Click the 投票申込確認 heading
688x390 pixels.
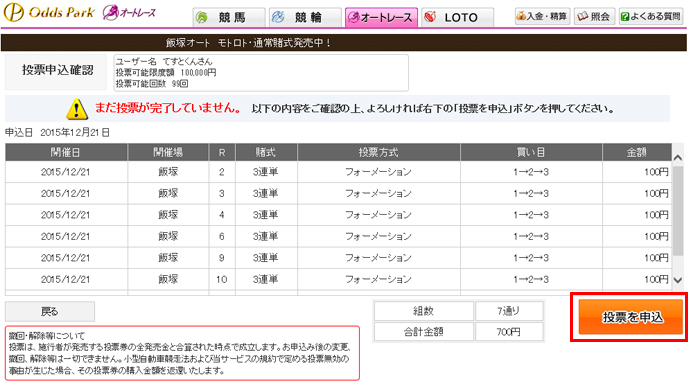click(x=57, y=70)
